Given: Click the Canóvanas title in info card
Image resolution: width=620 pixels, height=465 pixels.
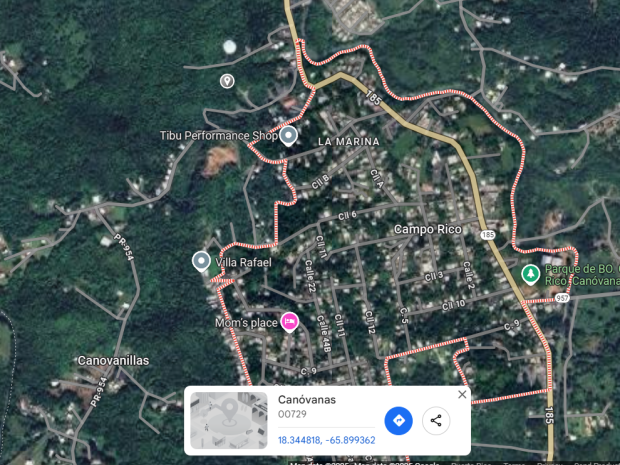Looking at the screenshot, I should pos(307,399).
